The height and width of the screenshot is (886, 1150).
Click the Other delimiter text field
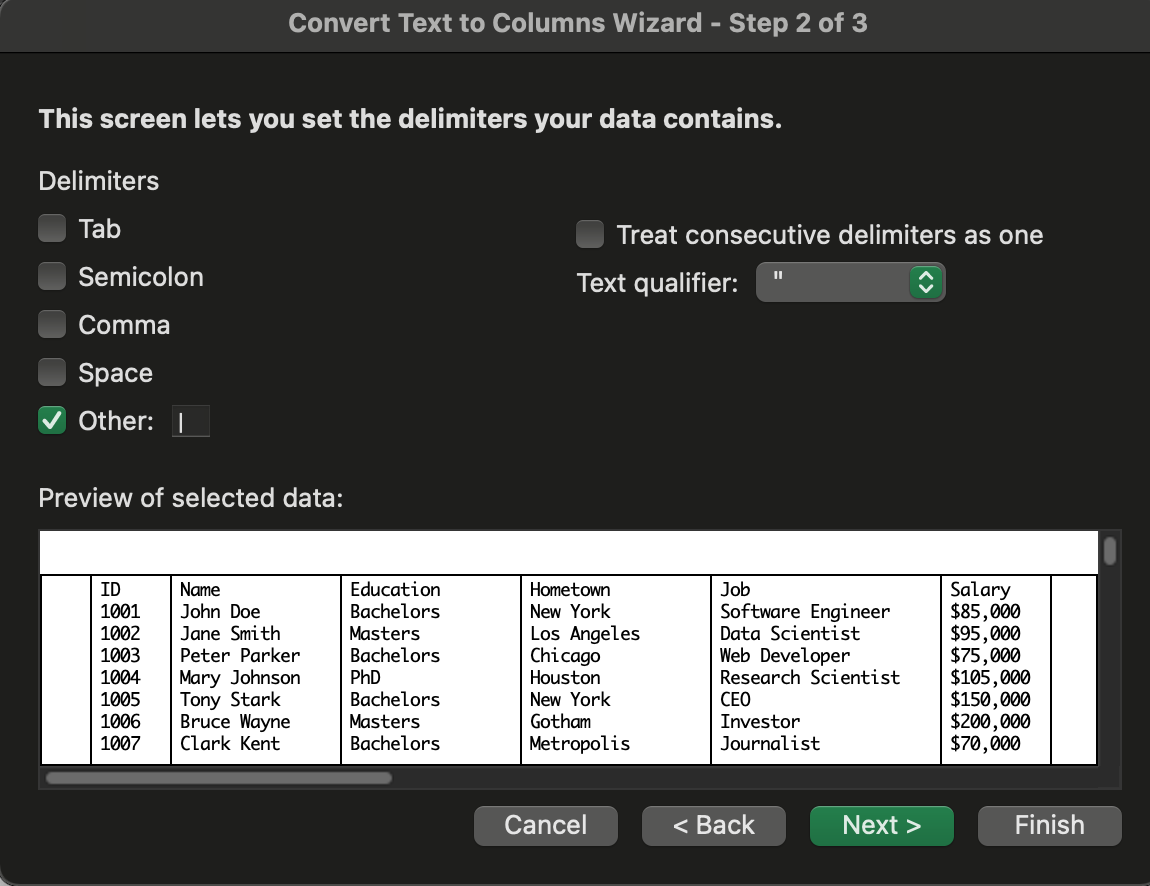tap(191, 422)
